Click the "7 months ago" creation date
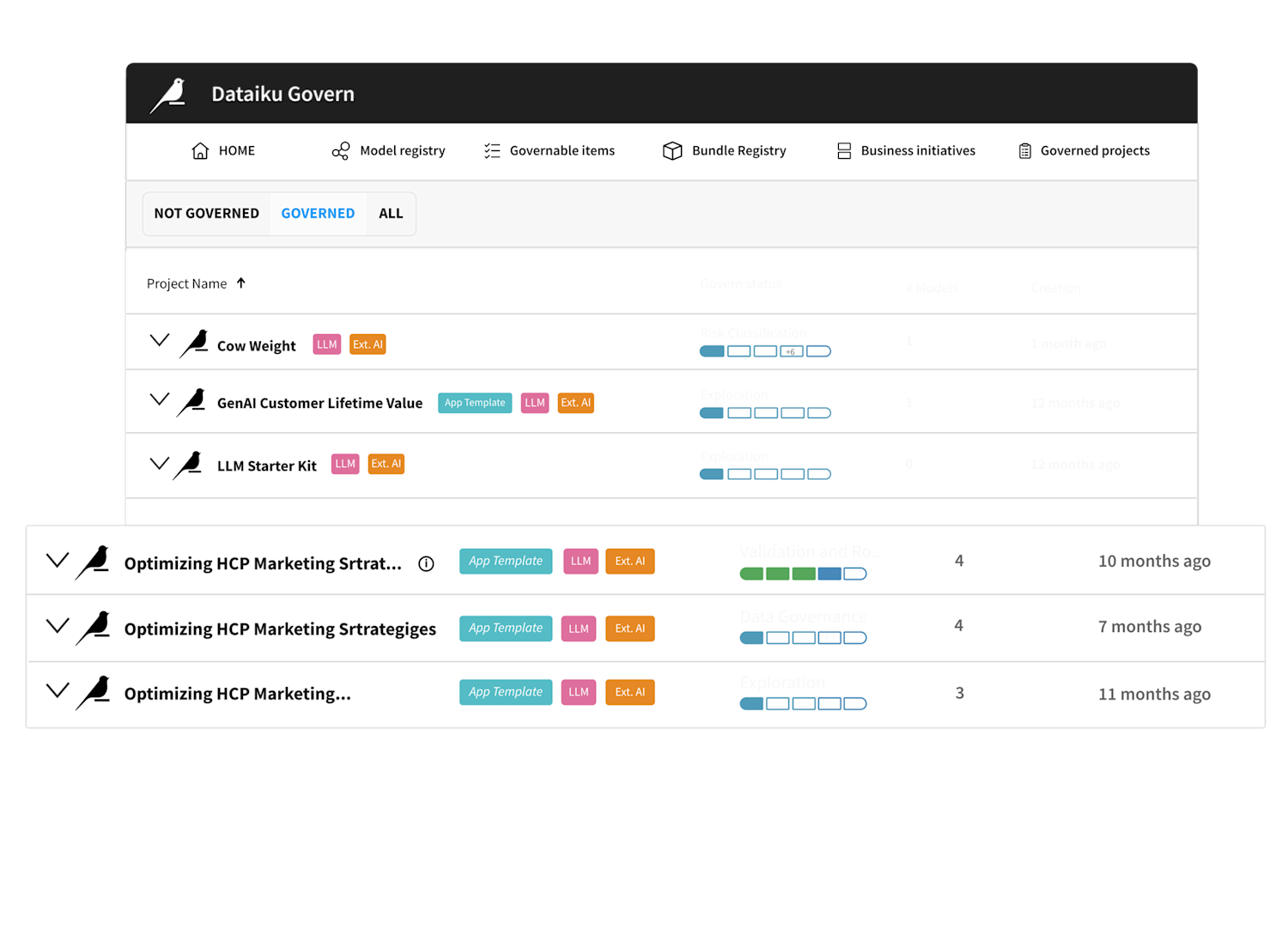The height and width of the screenshot is (930, 1288). pos(1150,627)
